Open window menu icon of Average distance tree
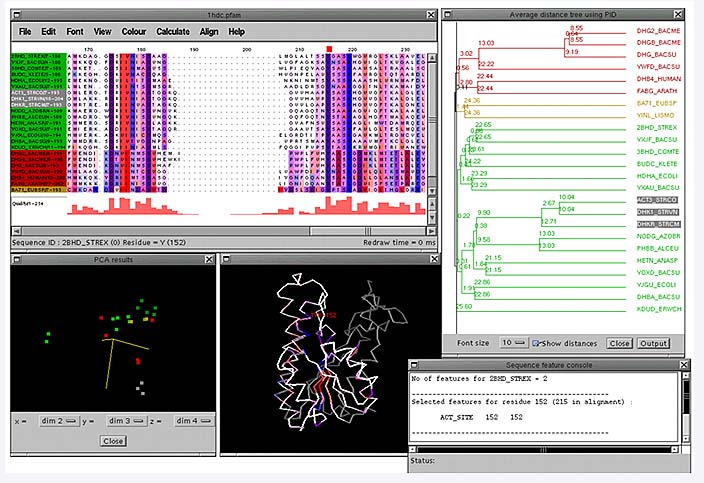This screenshot has width=704, height=483. tap(449, 13)
